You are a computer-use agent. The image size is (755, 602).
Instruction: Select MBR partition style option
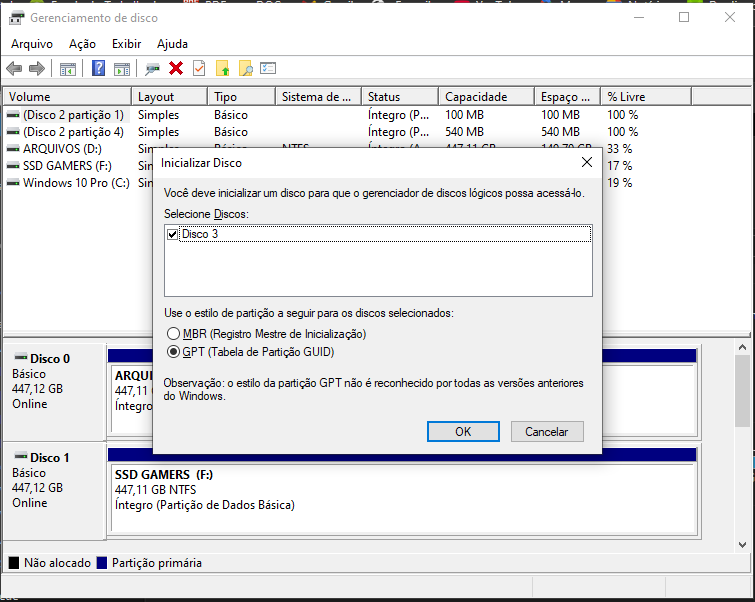tap(175, 333)
